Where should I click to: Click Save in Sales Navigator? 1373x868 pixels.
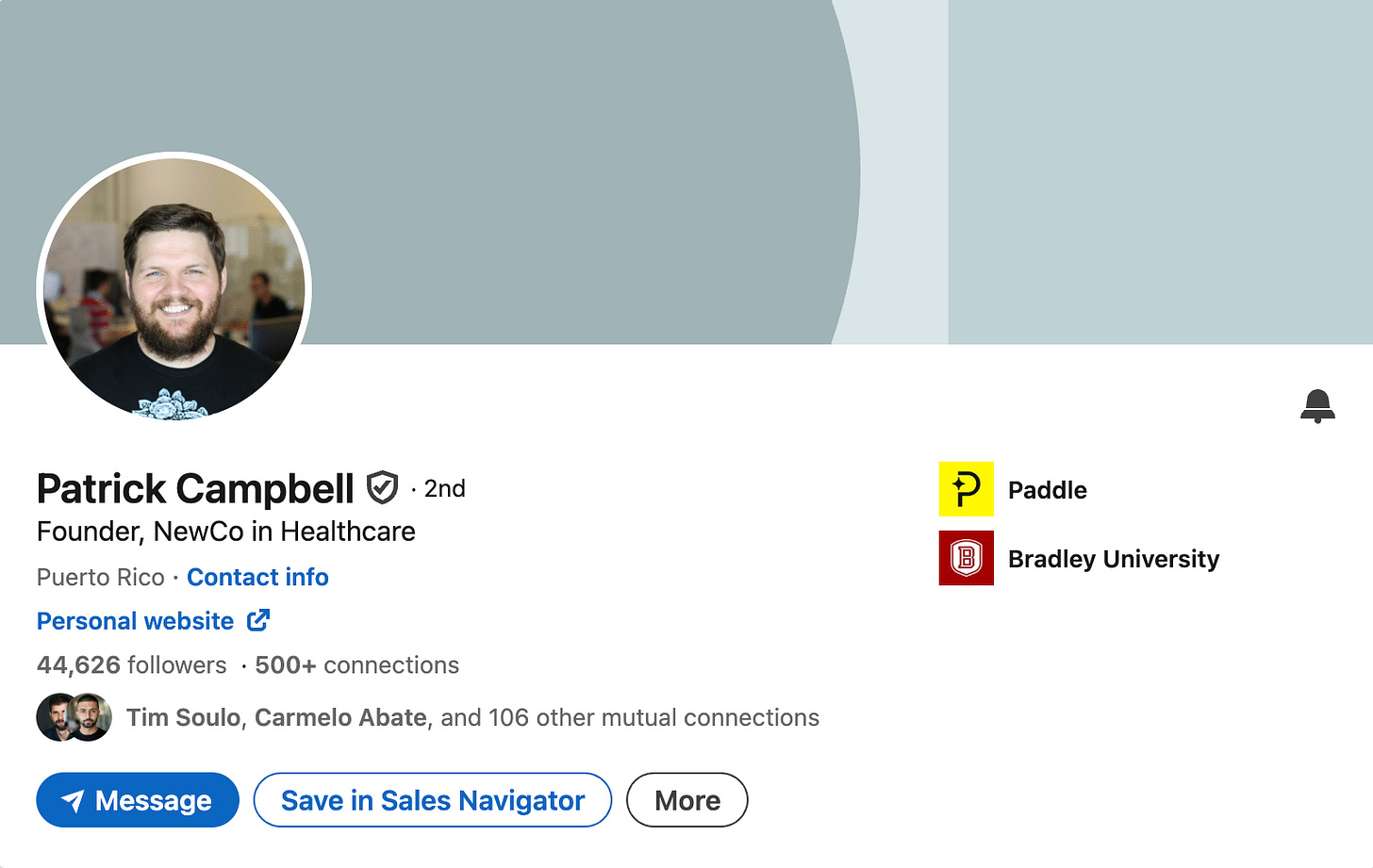432,799
